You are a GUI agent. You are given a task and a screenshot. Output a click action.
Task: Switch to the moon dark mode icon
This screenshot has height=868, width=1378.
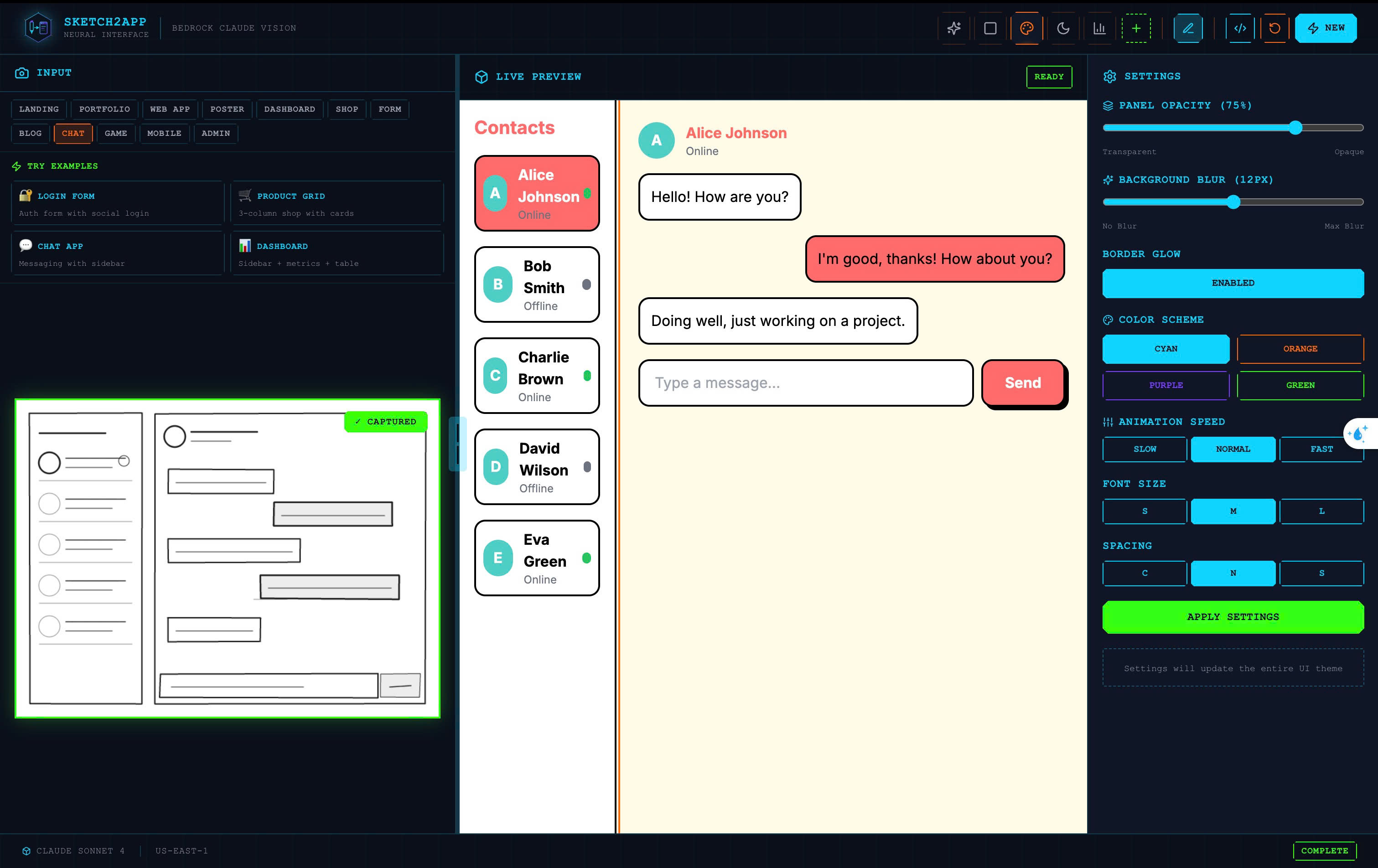pos(1063,28)
